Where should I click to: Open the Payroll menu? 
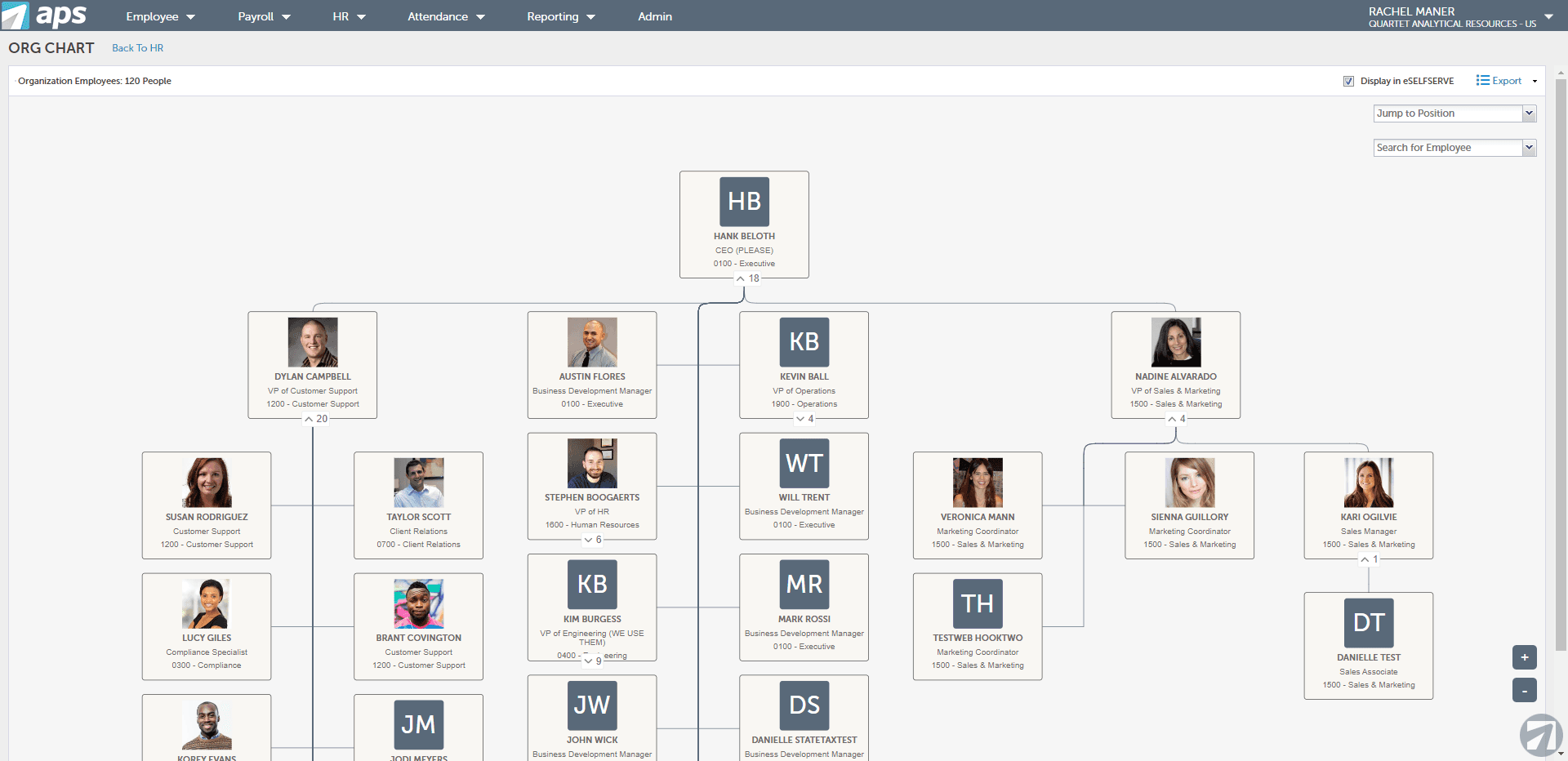(264, 16)
